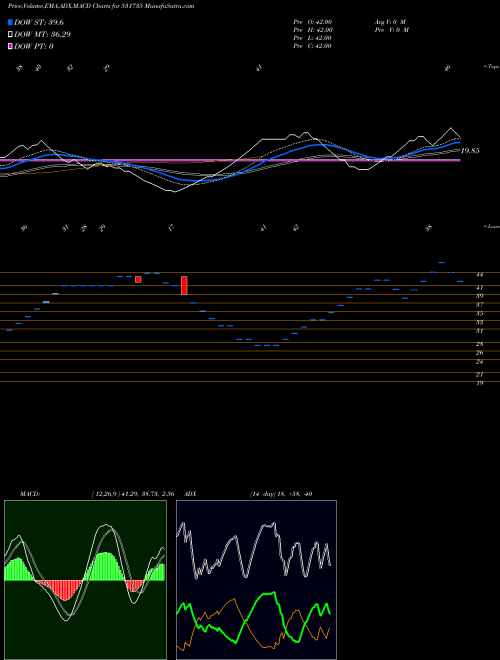The width and height of the screenshot is (500, 660).
Task: Click the 19.85 value label on EMA chart
Action: tap(470, 151)
